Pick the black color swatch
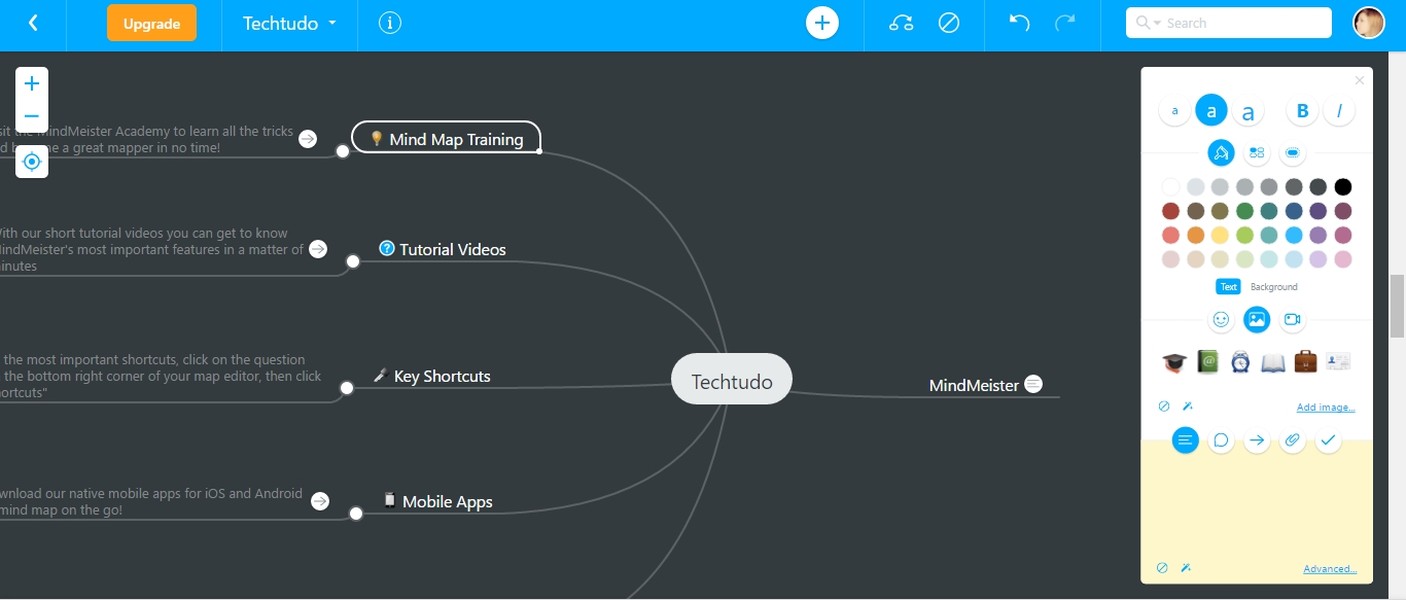Viewport: 1406px width, 600px height. (x=1343, y=186)
